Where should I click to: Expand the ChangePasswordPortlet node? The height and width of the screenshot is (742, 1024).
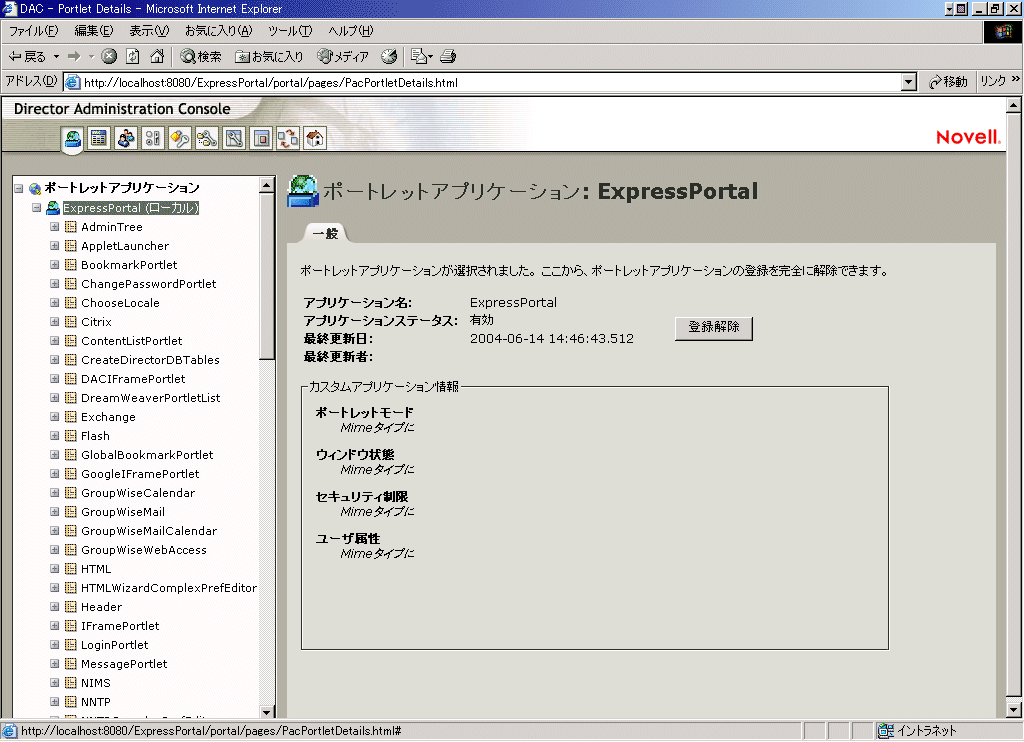click(54, 283)
